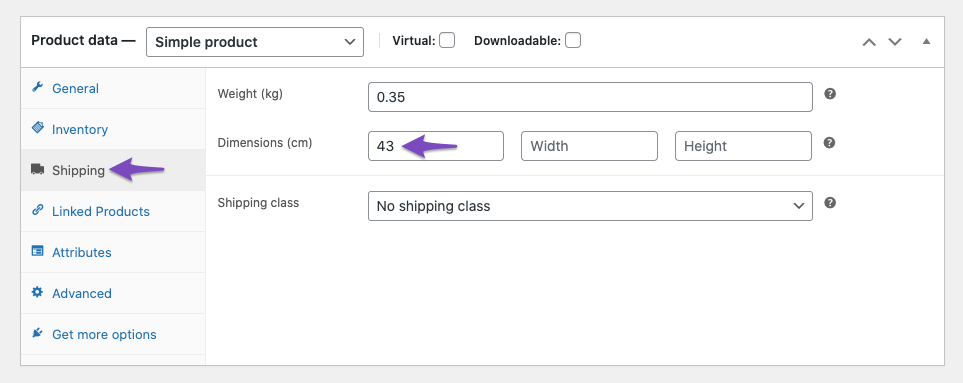Open the help tooltip for Dimensions

click(x=830, y=143)
